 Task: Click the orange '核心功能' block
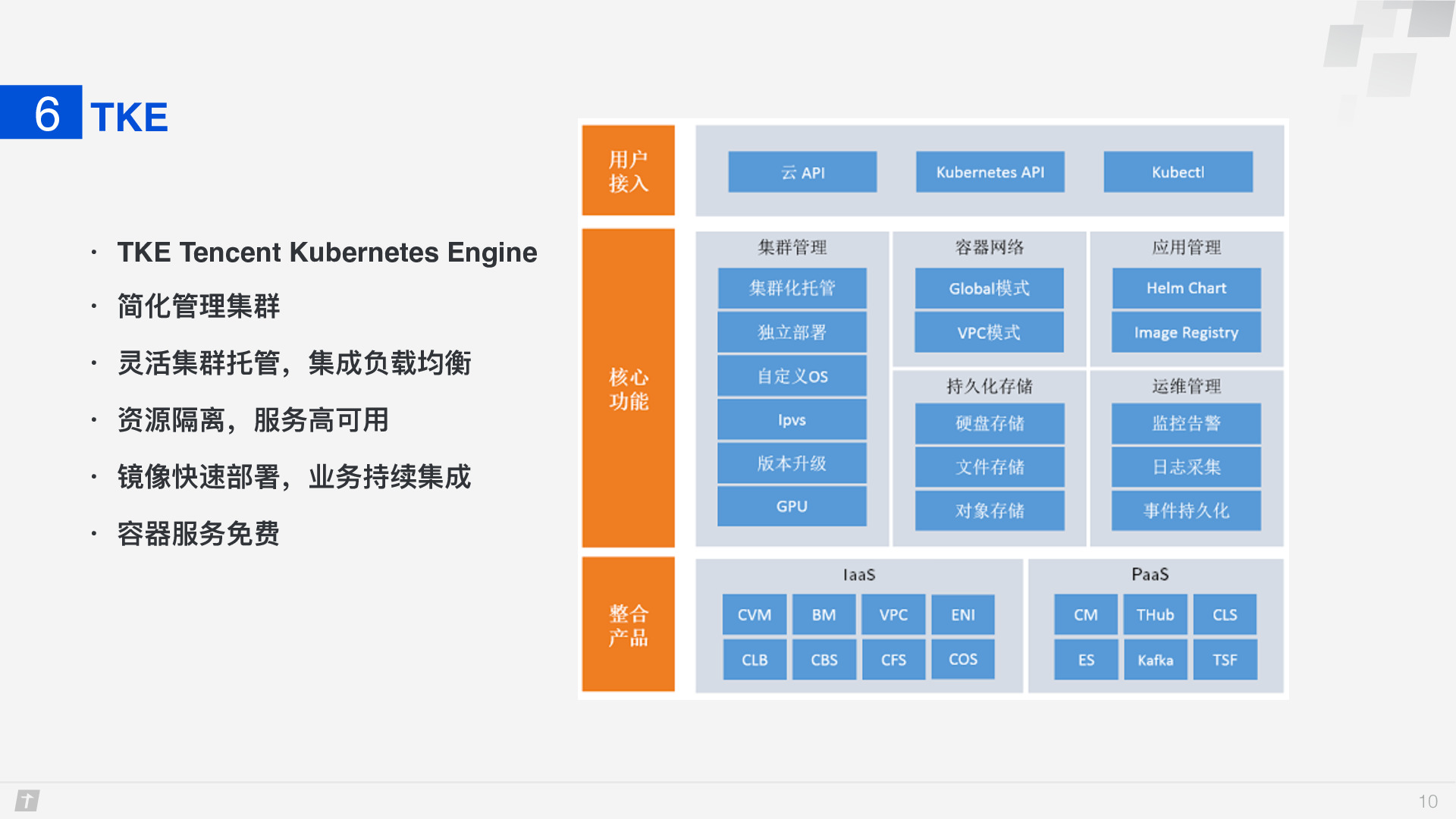[628, 388]
